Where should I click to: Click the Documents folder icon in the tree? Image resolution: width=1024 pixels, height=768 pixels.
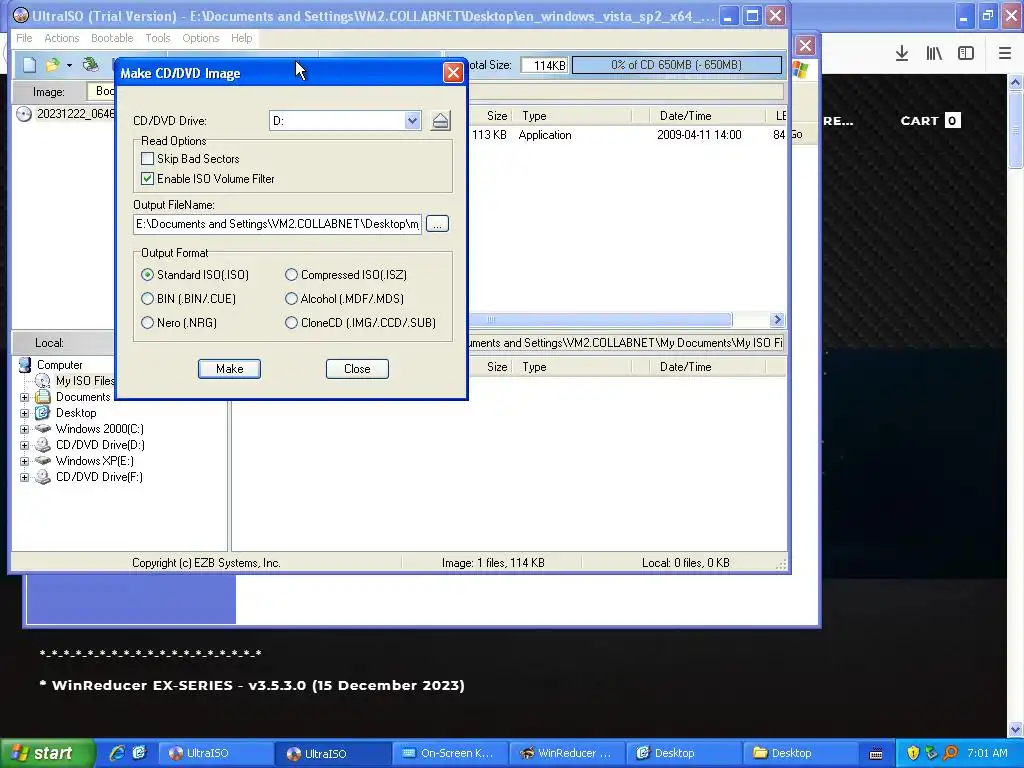(42, 396)
